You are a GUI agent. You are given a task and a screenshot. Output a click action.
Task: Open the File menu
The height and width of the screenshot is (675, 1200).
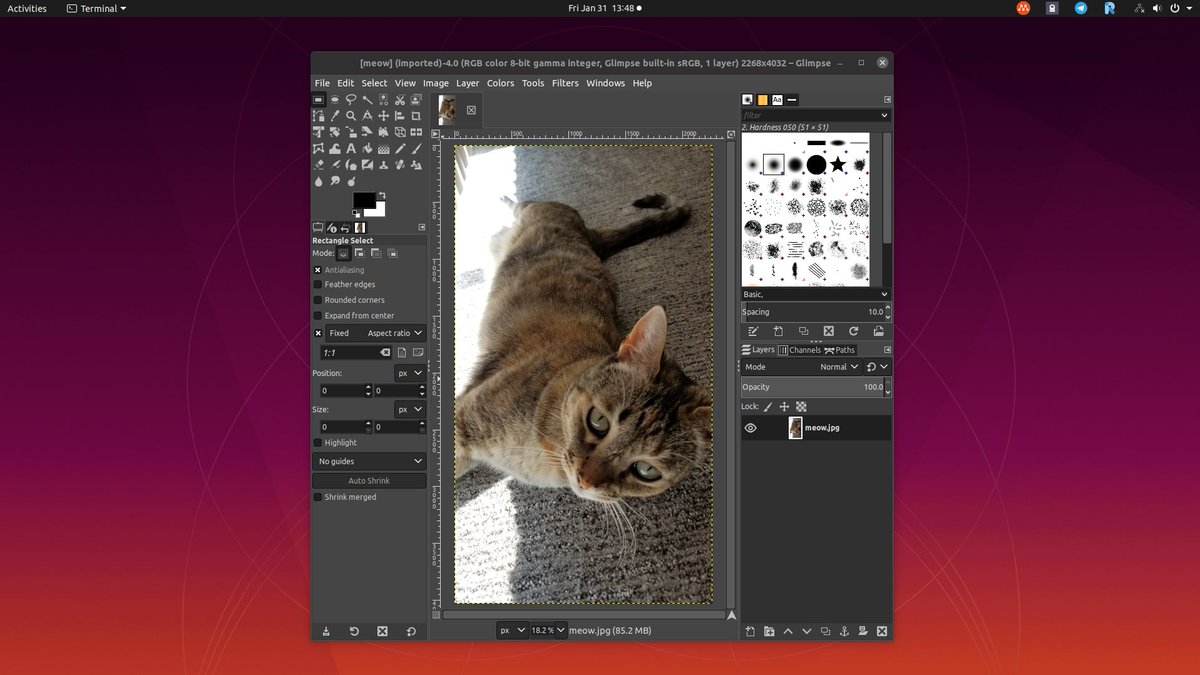[x=322, y=83]
